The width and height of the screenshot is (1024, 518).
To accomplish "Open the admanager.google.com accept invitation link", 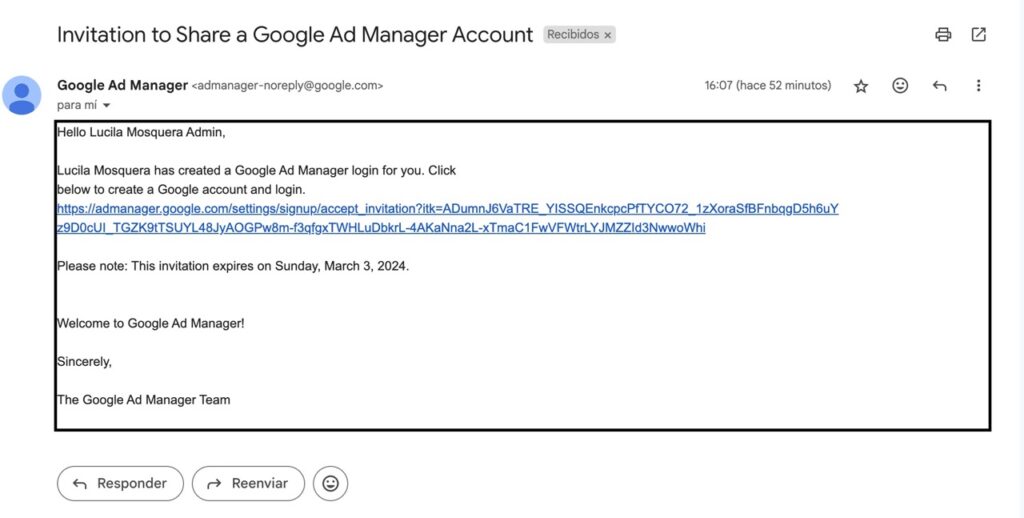I will click(x=447, y=209).
